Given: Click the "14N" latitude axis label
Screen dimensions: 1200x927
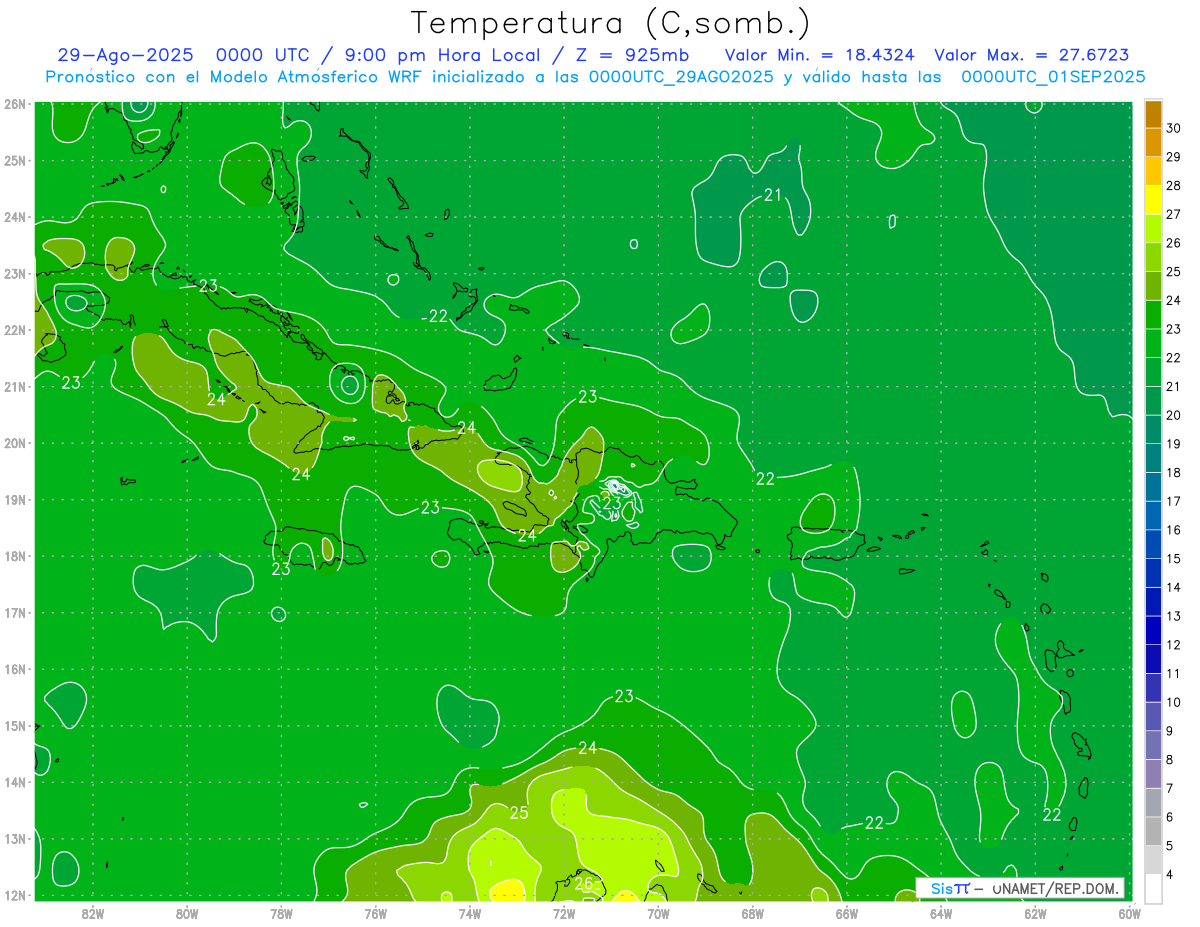Looking at the screenshot, I should click(14, 782).
